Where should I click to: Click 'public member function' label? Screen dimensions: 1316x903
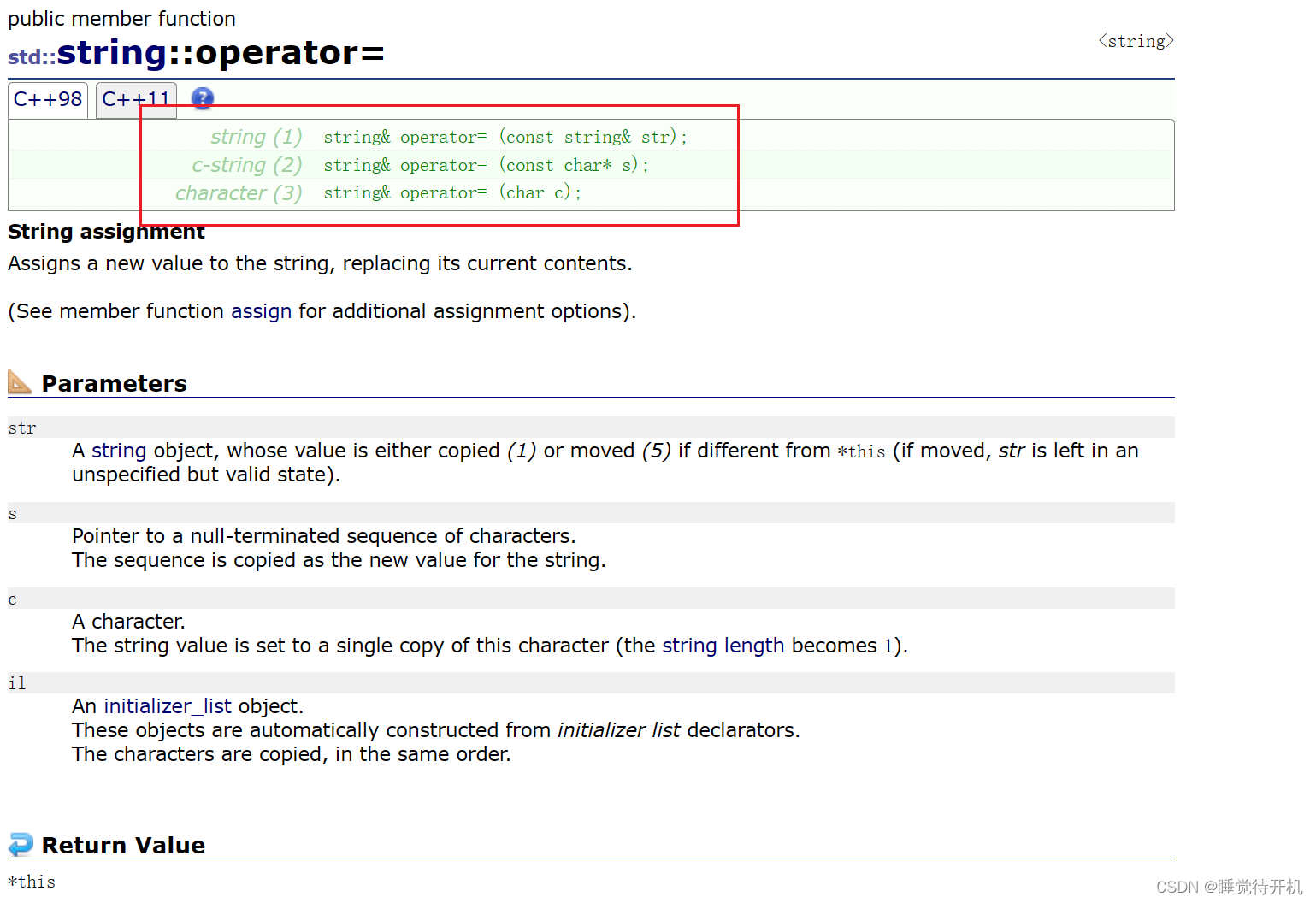pos(121,19)
